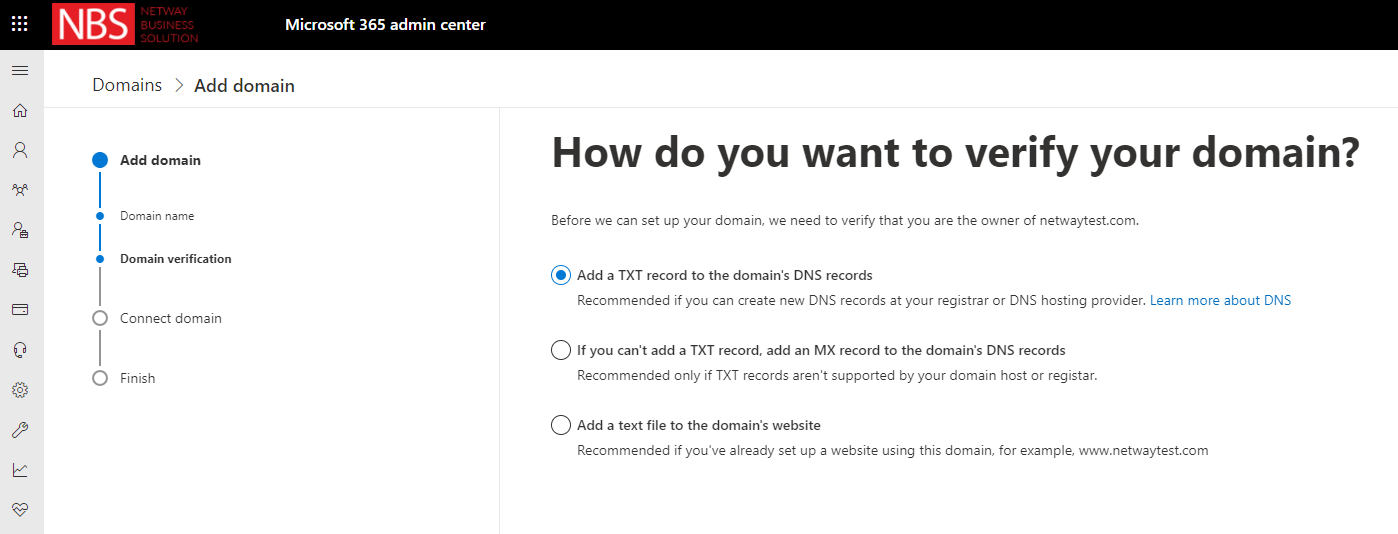1398x534 pixels.
Task: Click the Domains breadcrumb link
Action: pos(127,85)
